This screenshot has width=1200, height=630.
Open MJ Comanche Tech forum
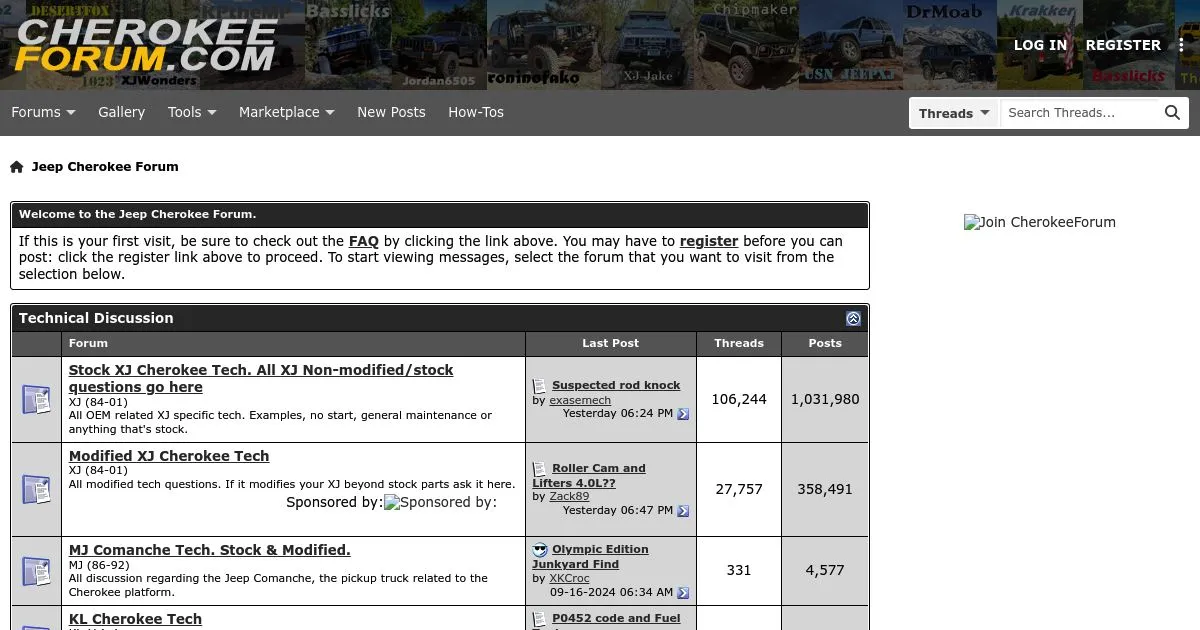tap(210, 550)
